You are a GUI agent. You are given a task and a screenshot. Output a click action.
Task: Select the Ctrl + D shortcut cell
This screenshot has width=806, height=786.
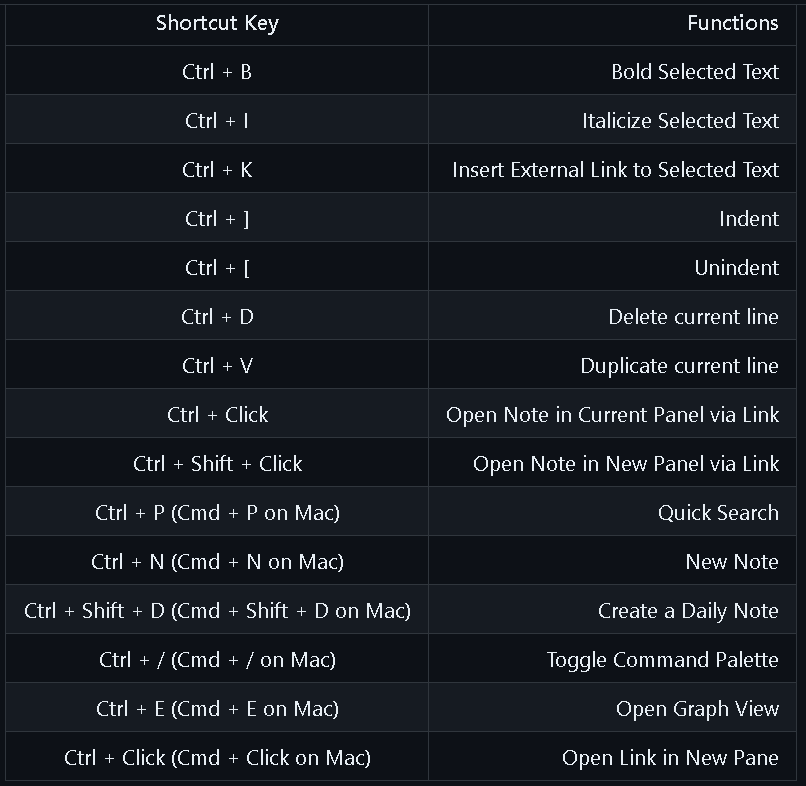tap(217, 317)
